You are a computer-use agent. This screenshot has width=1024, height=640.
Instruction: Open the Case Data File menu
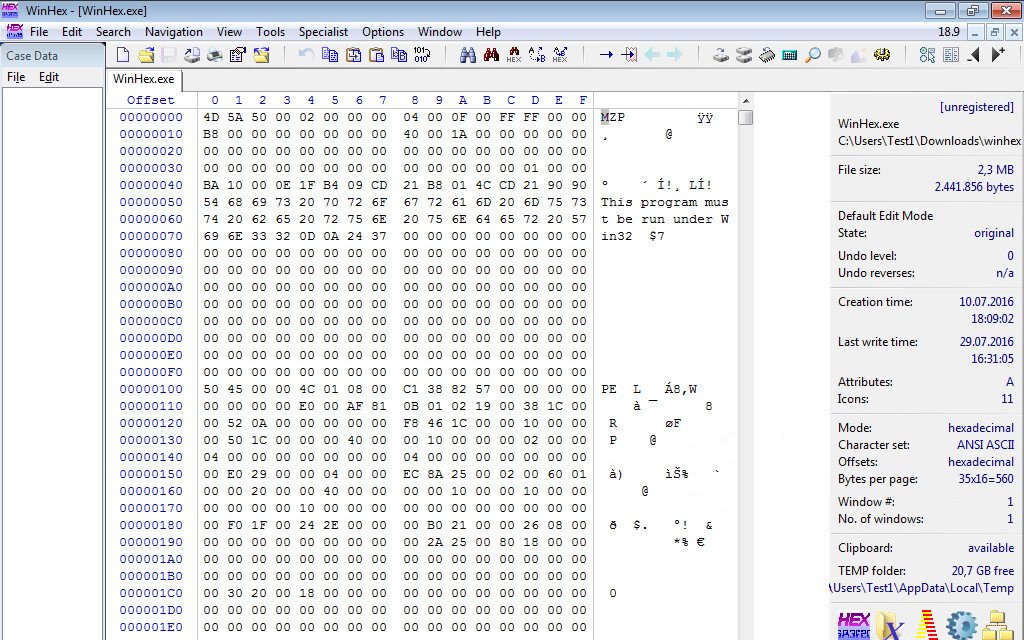click(16, 77)
